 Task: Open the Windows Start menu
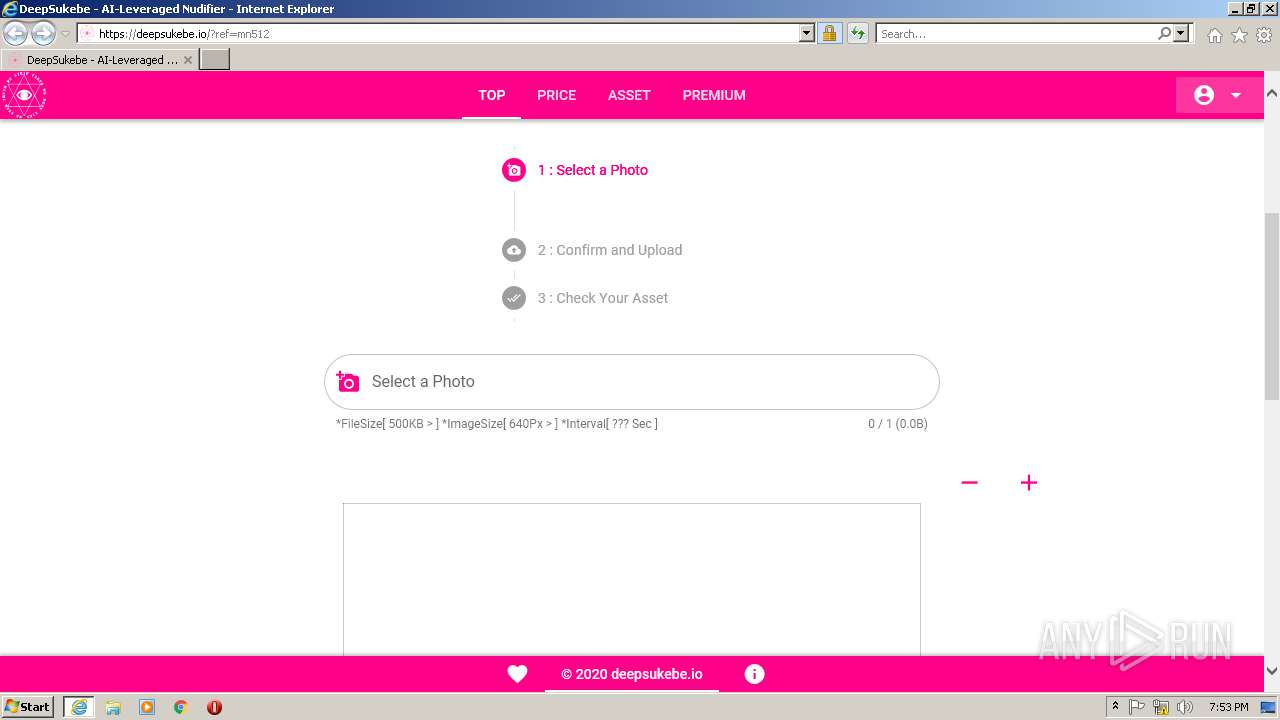(x=28, y=706)
